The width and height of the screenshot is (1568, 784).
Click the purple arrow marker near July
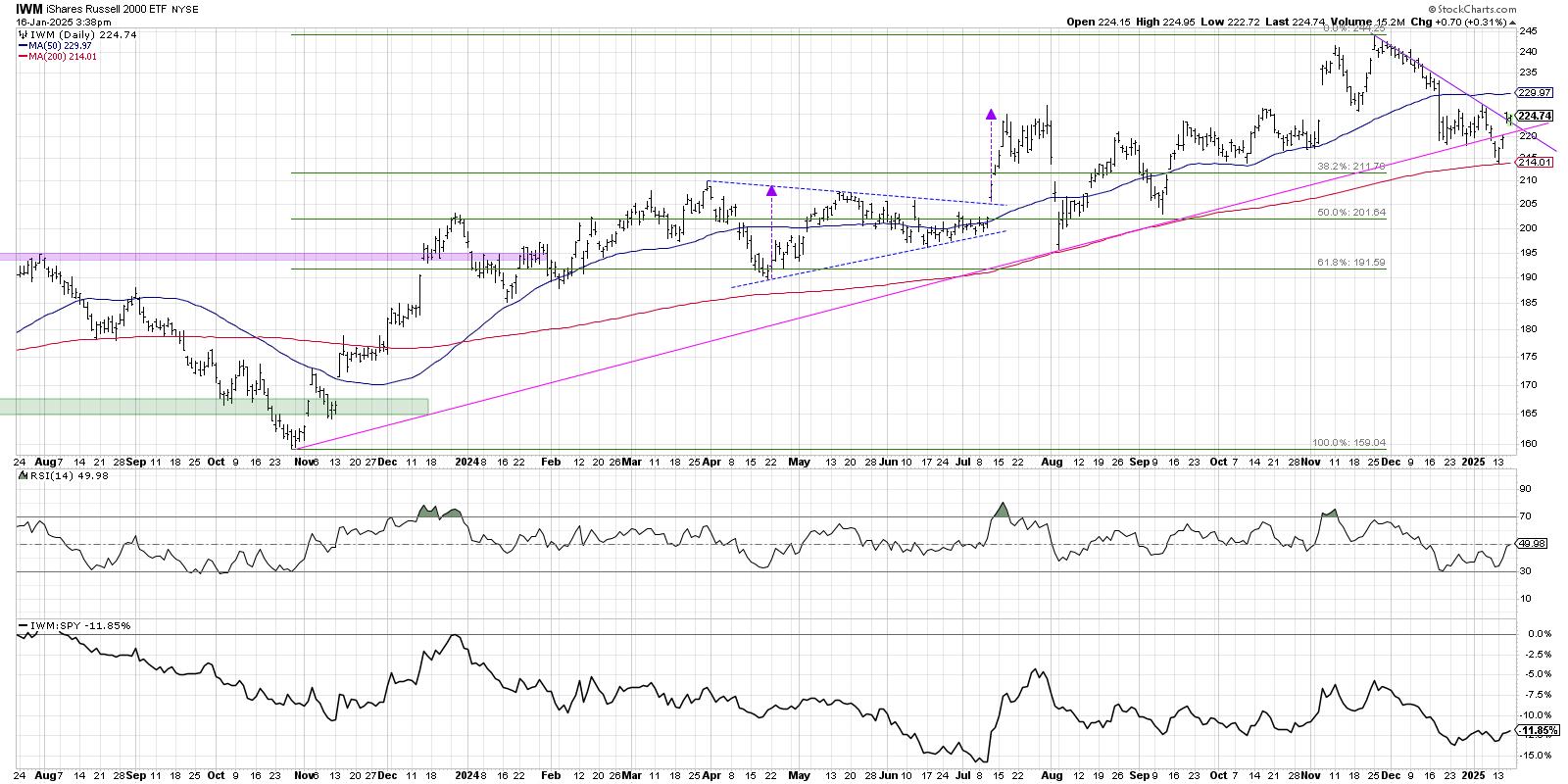991,115
